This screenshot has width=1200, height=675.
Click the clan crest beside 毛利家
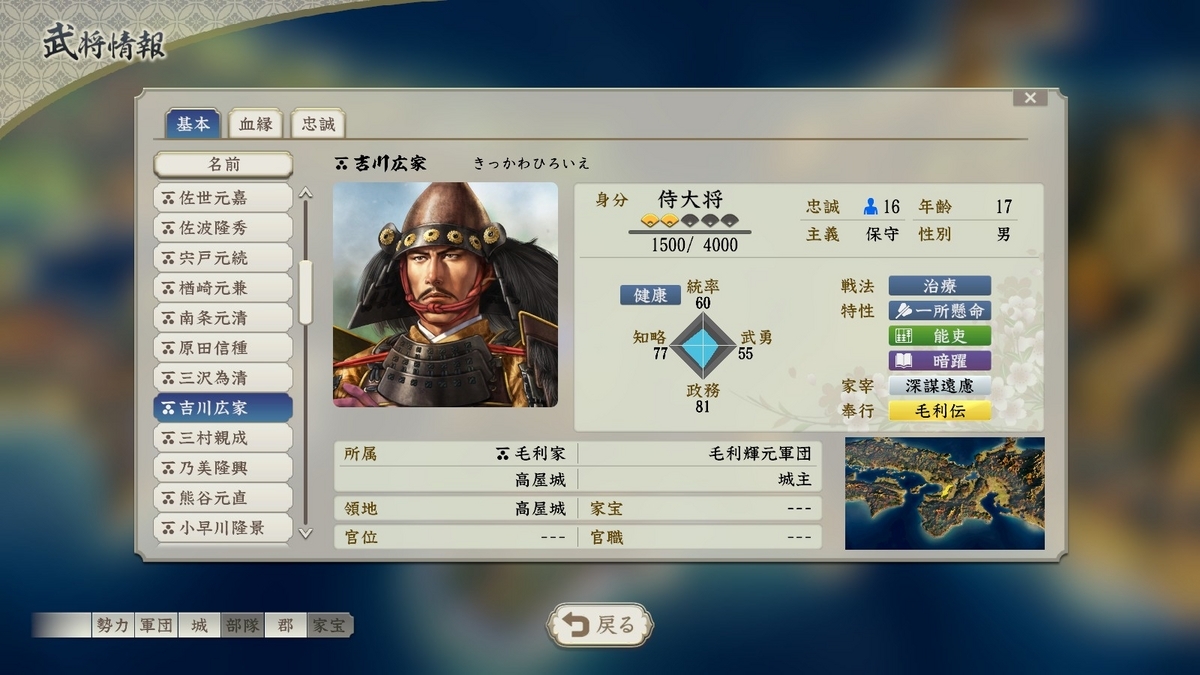[503, 453]
